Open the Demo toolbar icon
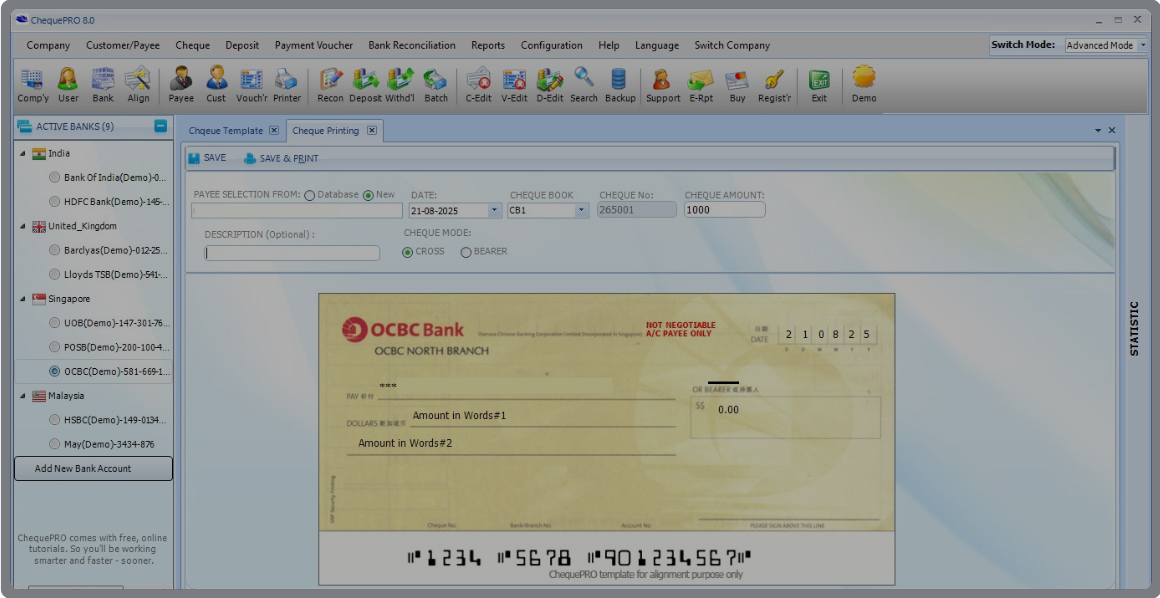 pyautogui.click(x=863, y=84)
